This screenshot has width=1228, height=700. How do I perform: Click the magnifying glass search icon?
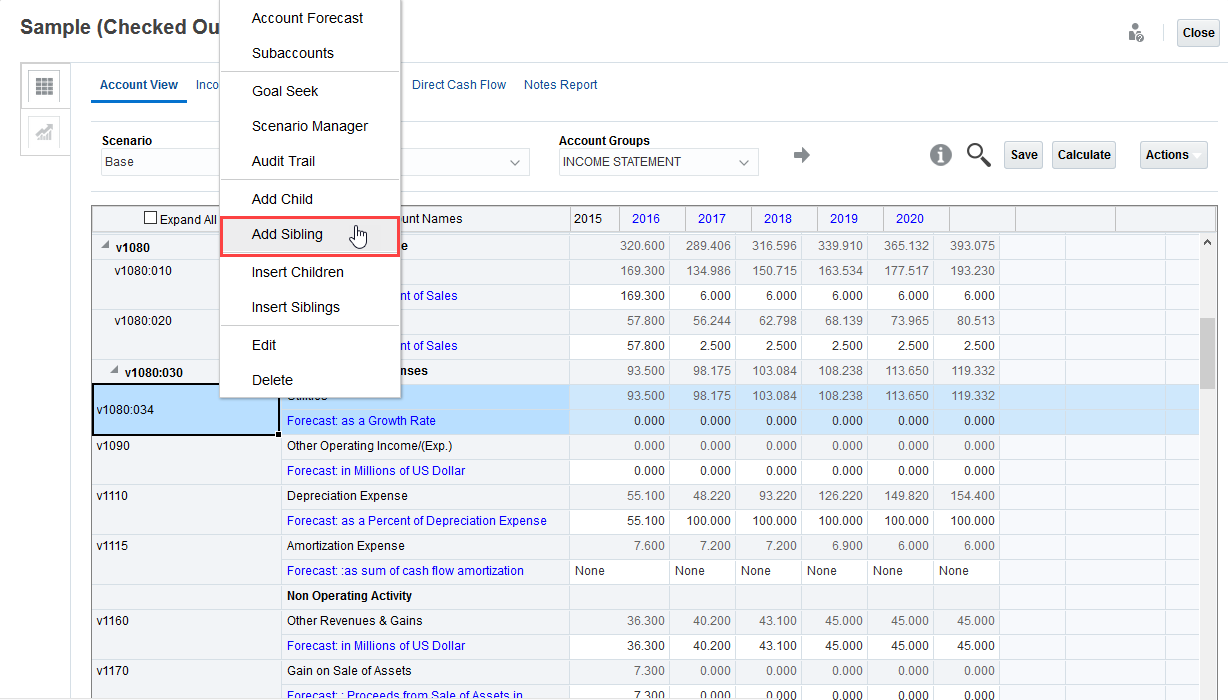pyautogui.click(x=978, y=155)
